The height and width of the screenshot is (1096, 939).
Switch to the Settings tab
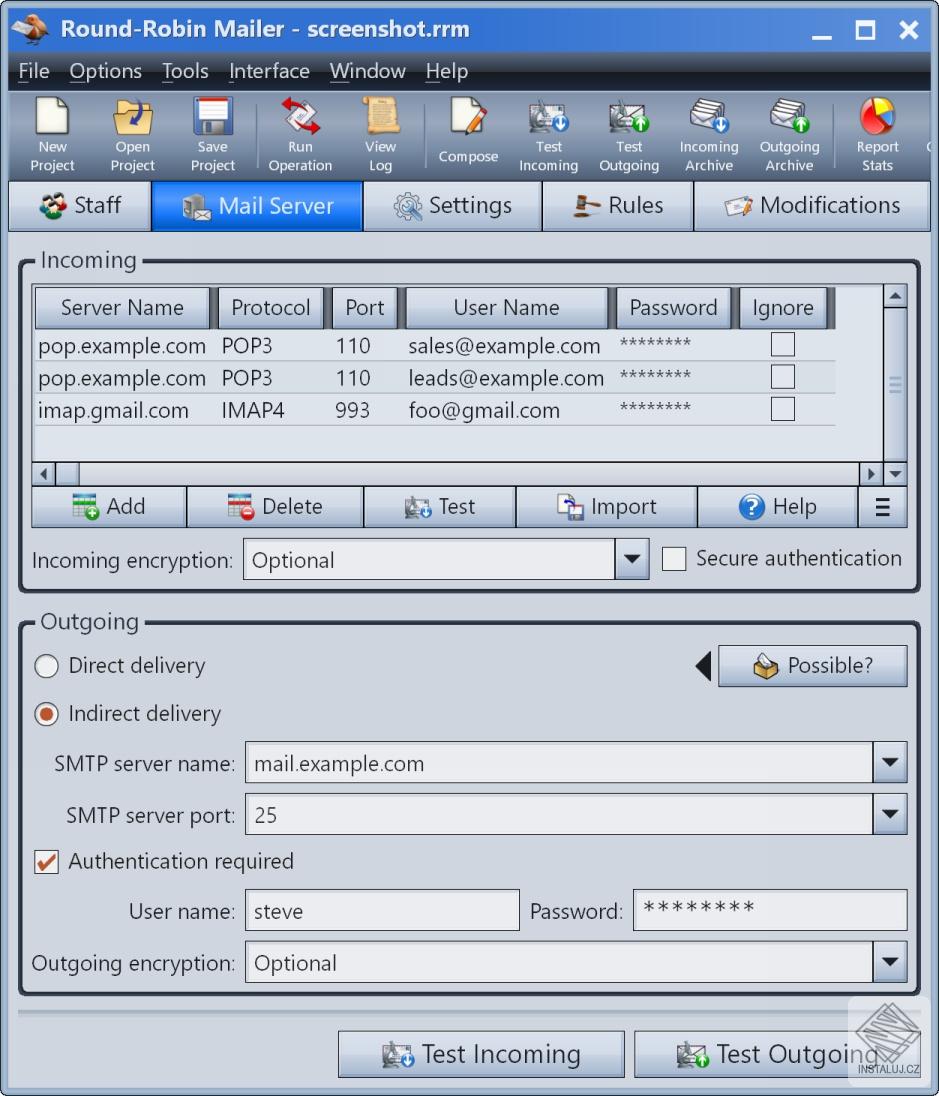pos(452,206)
